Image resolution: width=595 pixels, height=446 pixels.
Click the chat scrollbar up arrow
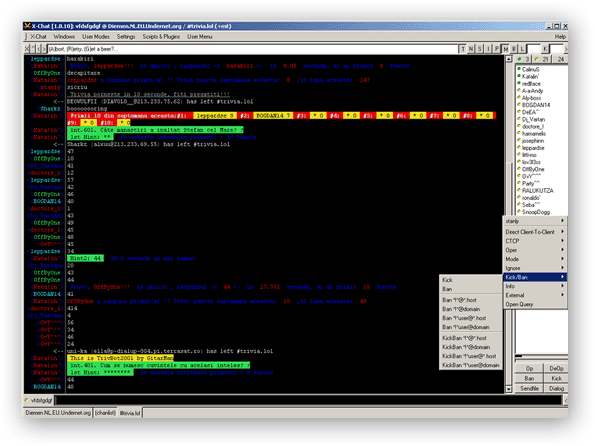[509, 59]
